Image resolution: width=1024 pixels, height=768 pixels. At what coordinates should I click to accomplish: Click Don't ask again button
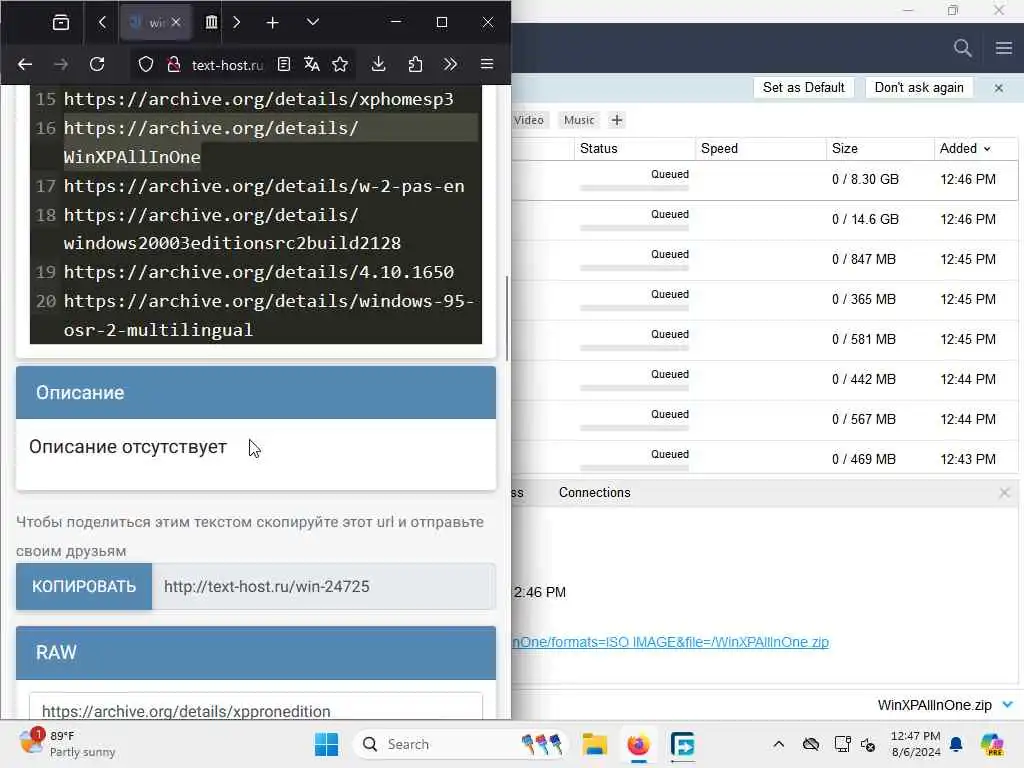pyautogui.click(x=919, y=88)
